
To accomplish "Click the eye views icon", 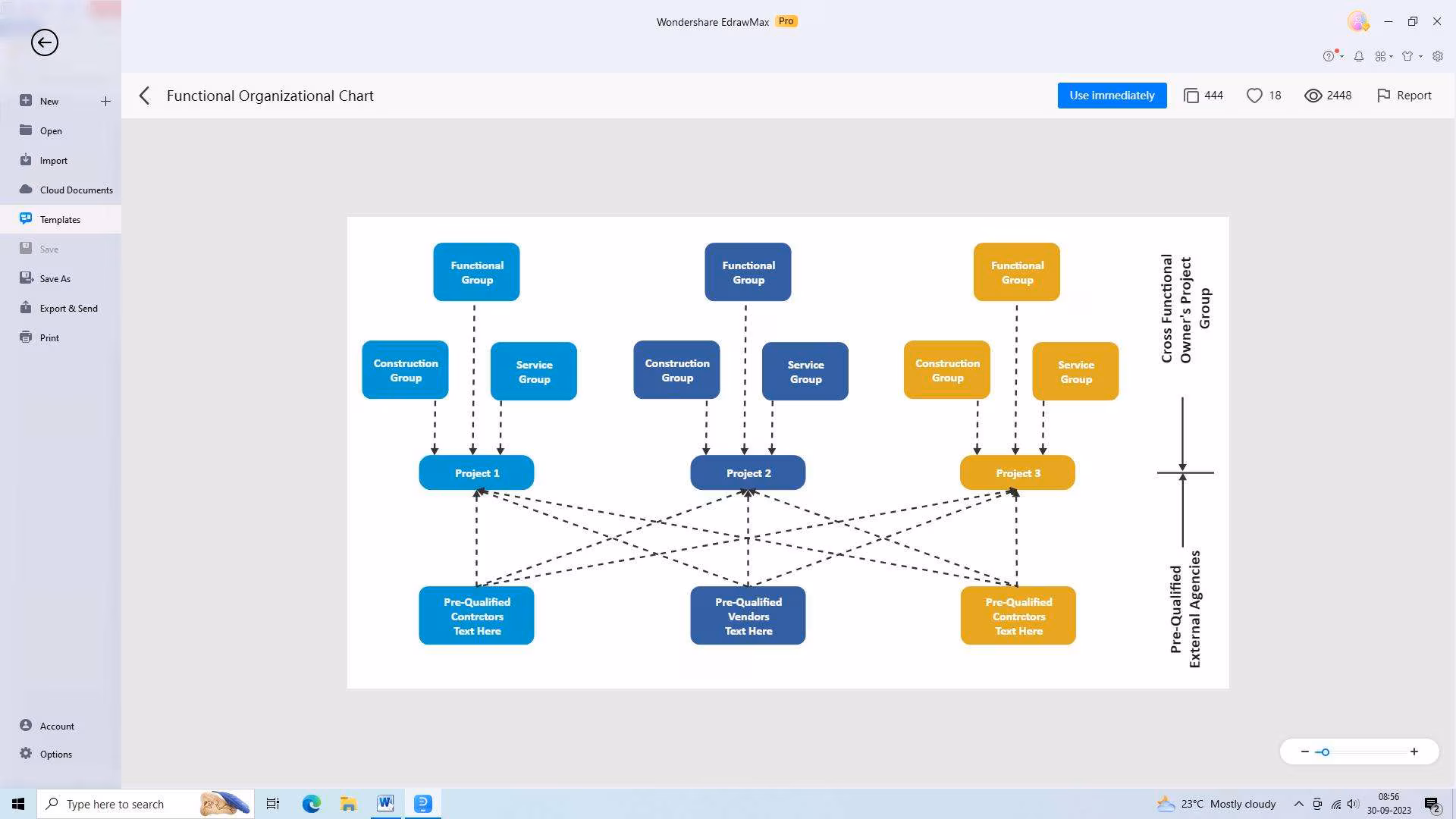I will point(1313,96).
